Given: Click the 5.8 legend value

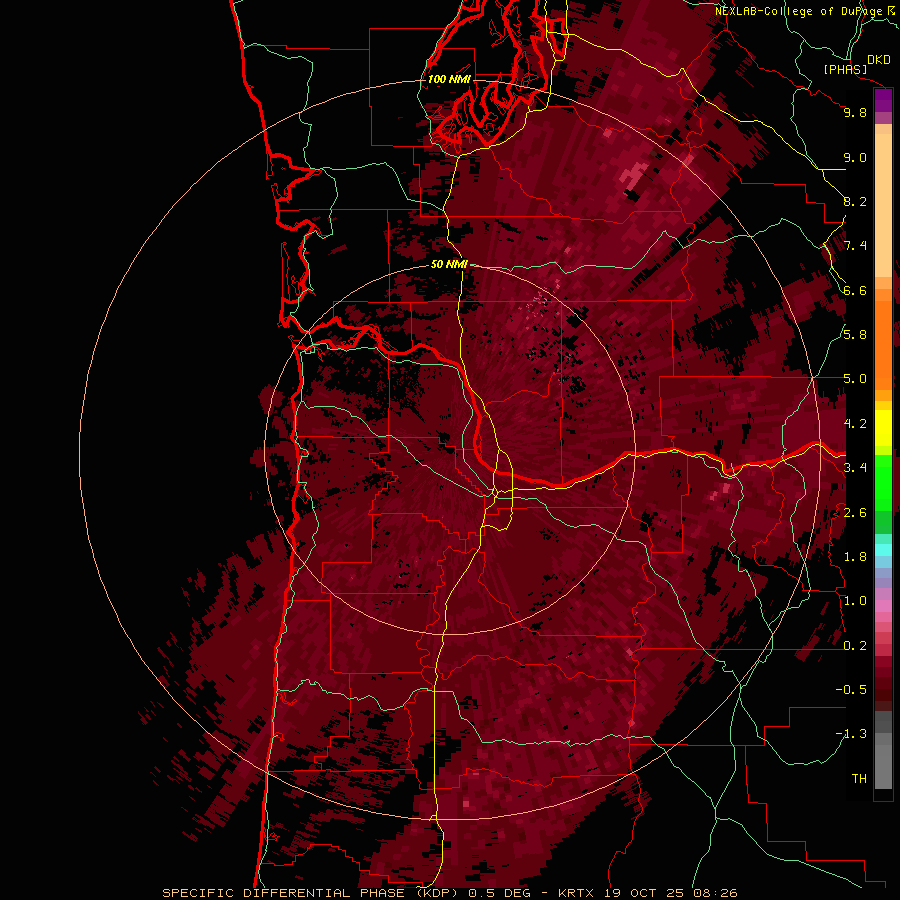Looking at the screenshot, I should coord(855,335).
